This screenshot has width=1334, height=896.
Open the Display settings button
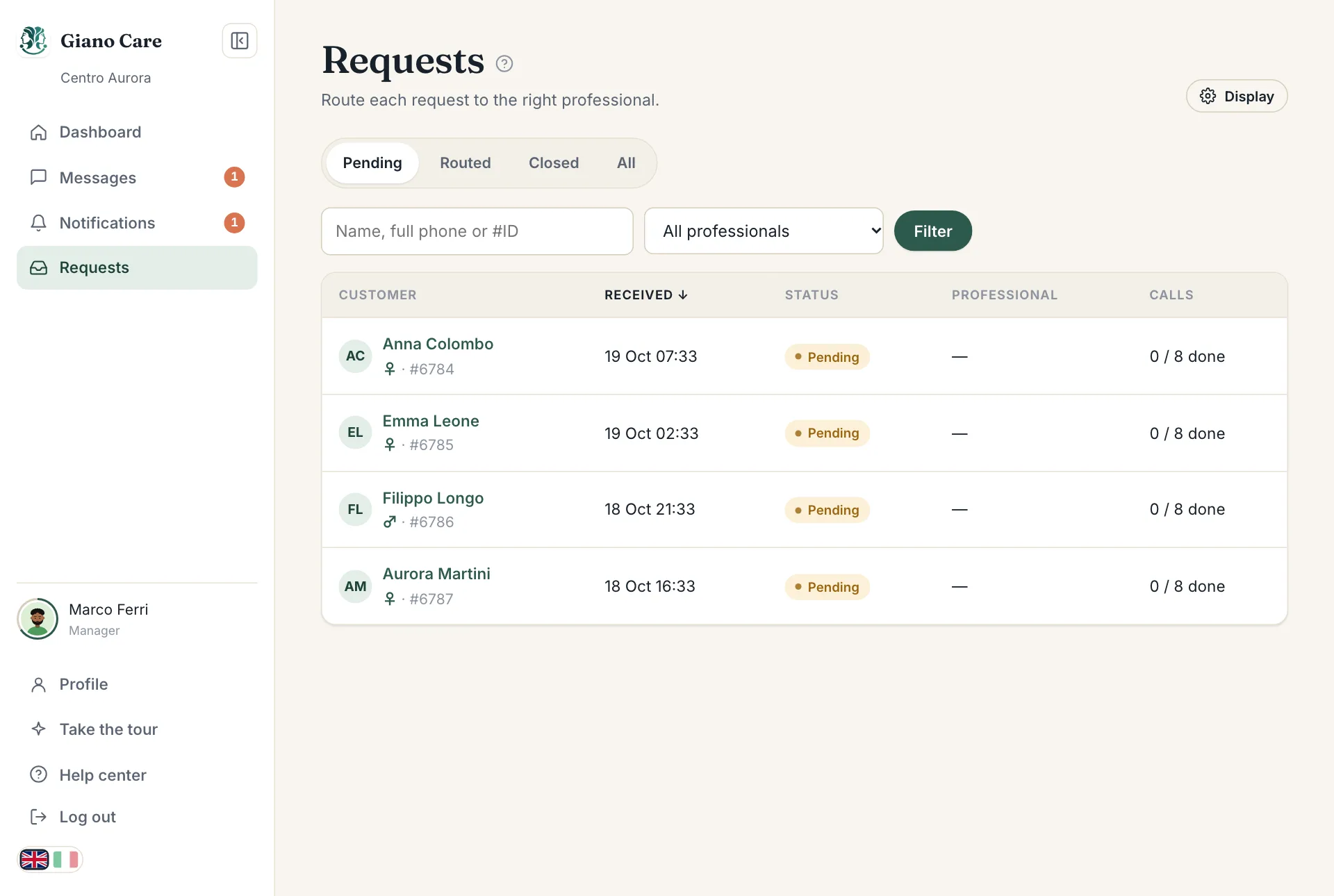point(1236,96)
